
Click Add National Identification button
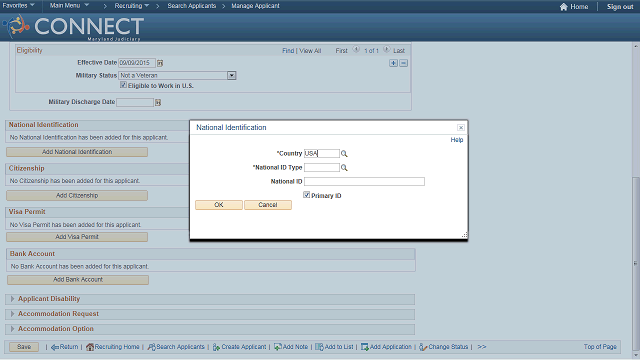(77, 152)
